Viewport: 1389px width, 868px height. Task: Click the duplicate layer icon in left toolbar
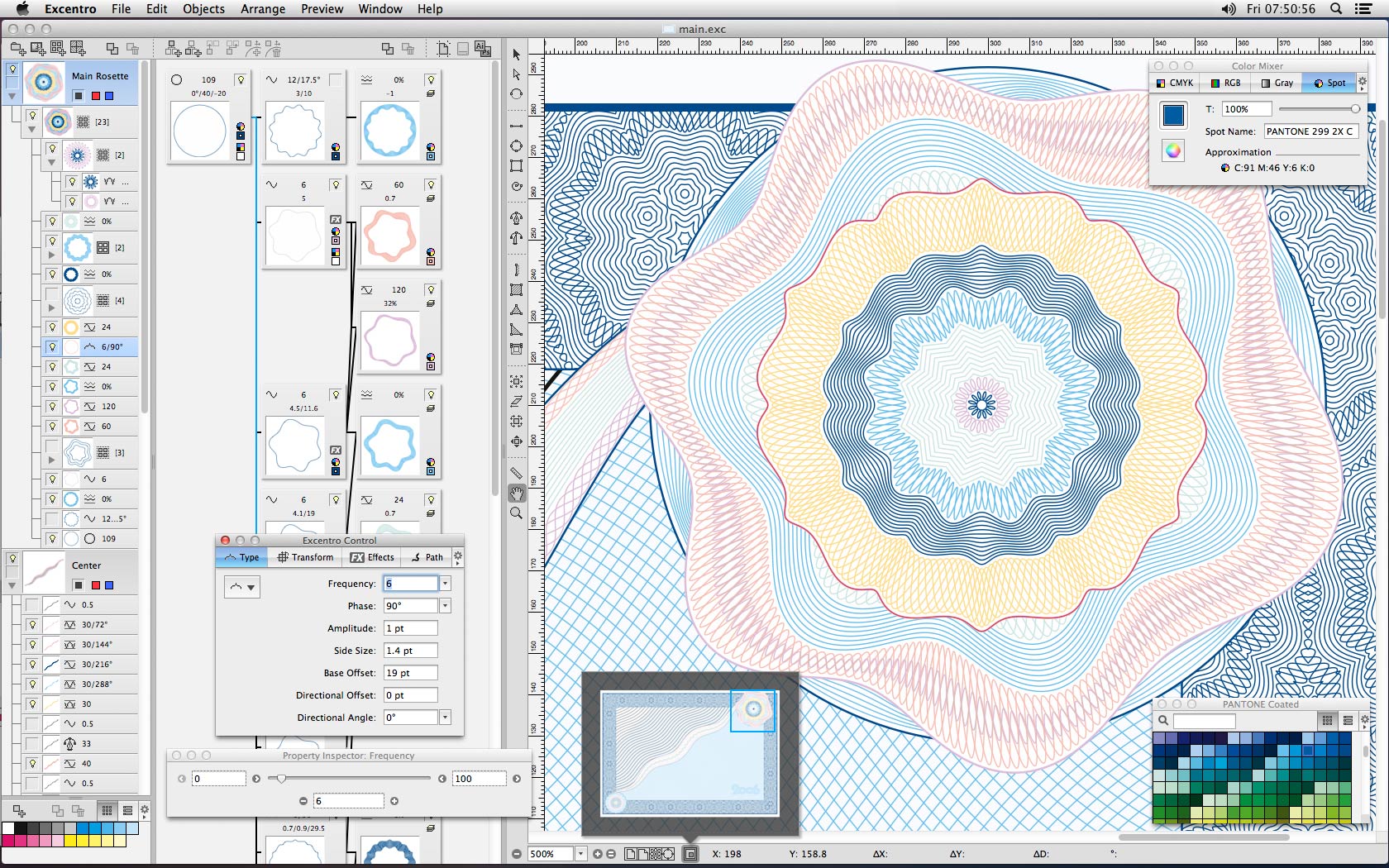pyautogui.click(x=112, y=49)
